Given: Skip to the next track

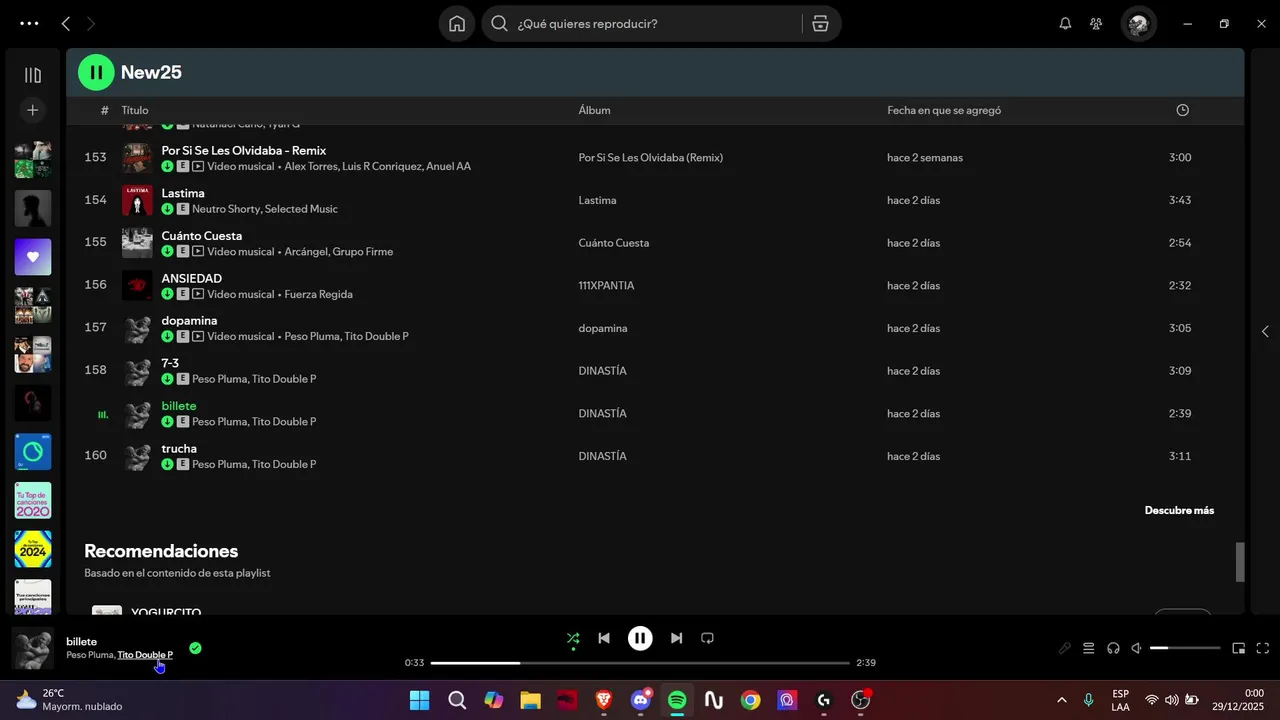Looking at the screenshot, I should coord(676,638).
